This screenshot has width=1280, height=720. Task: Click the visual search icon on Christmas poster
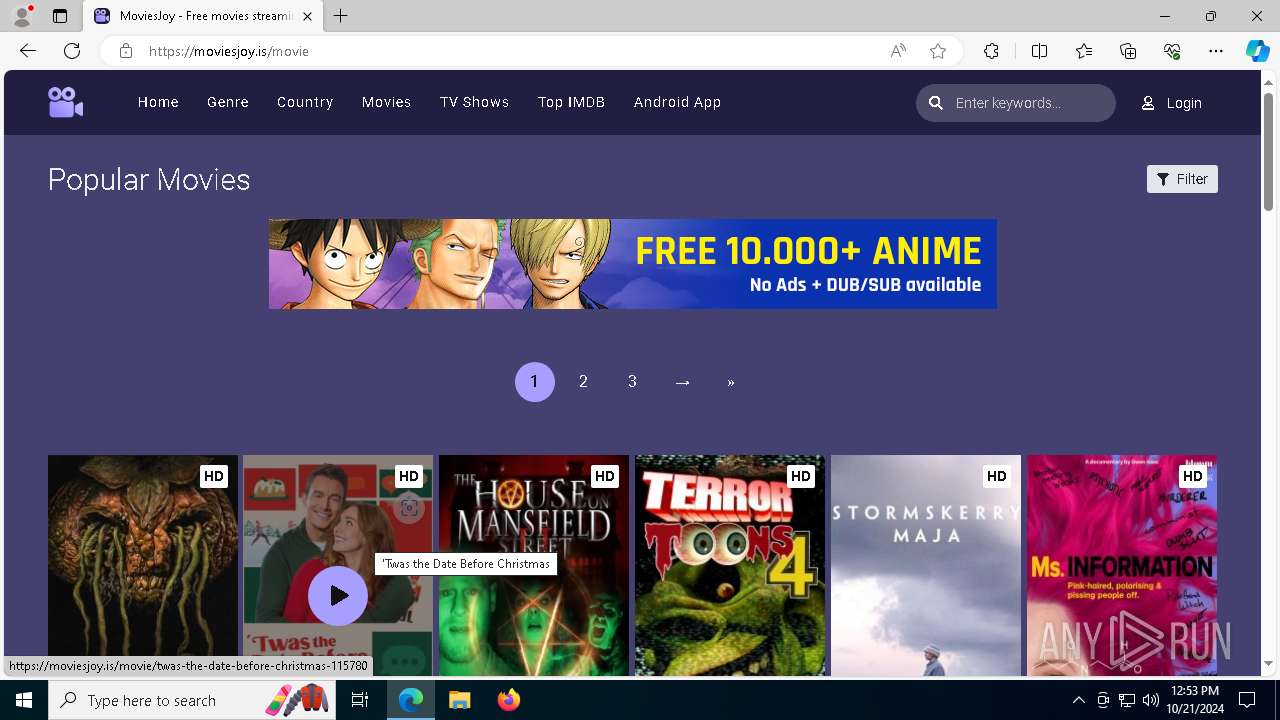tap(409, 508)
